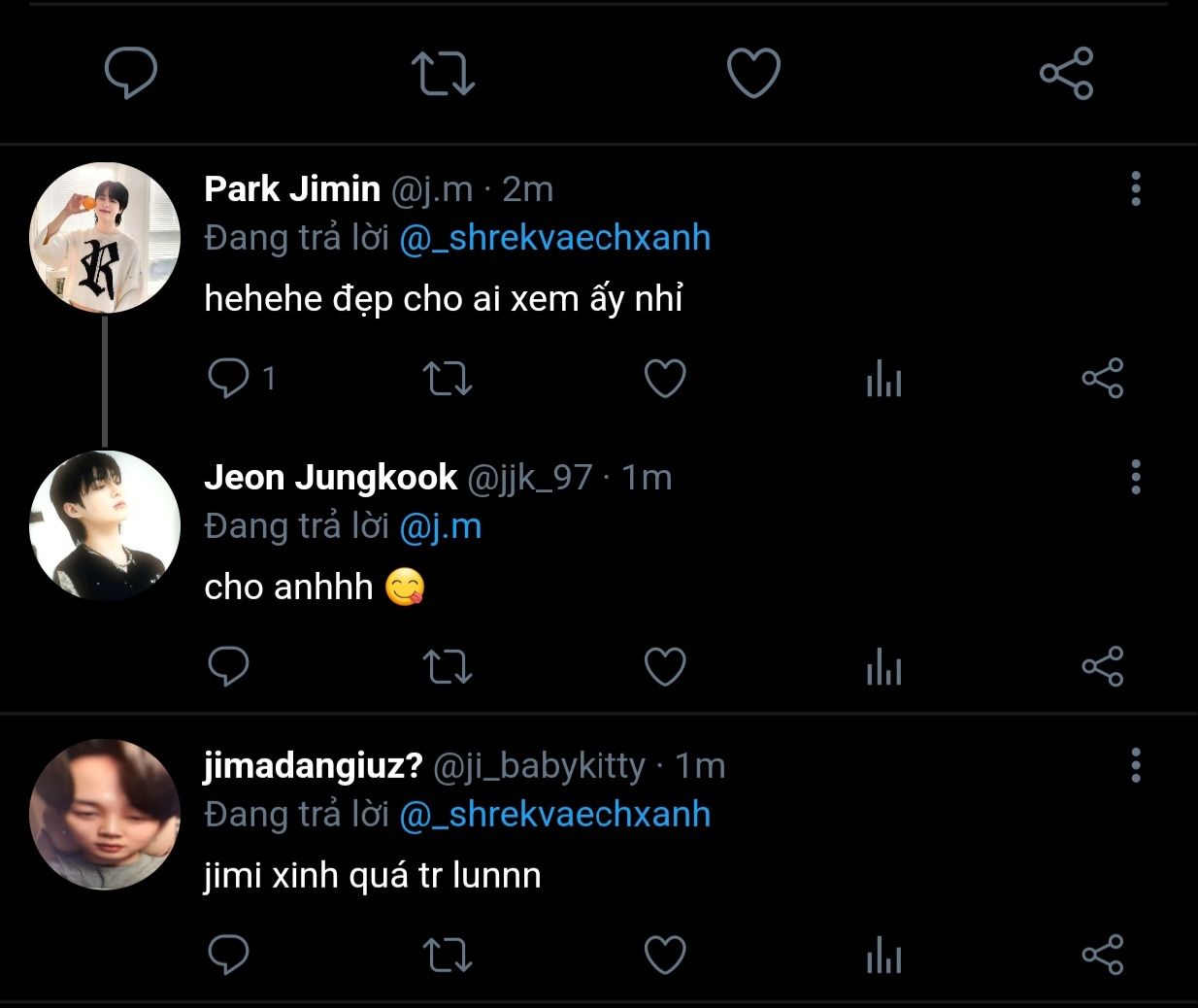Open @j.m mention in Jungkook's reply

tap(440, 526)
